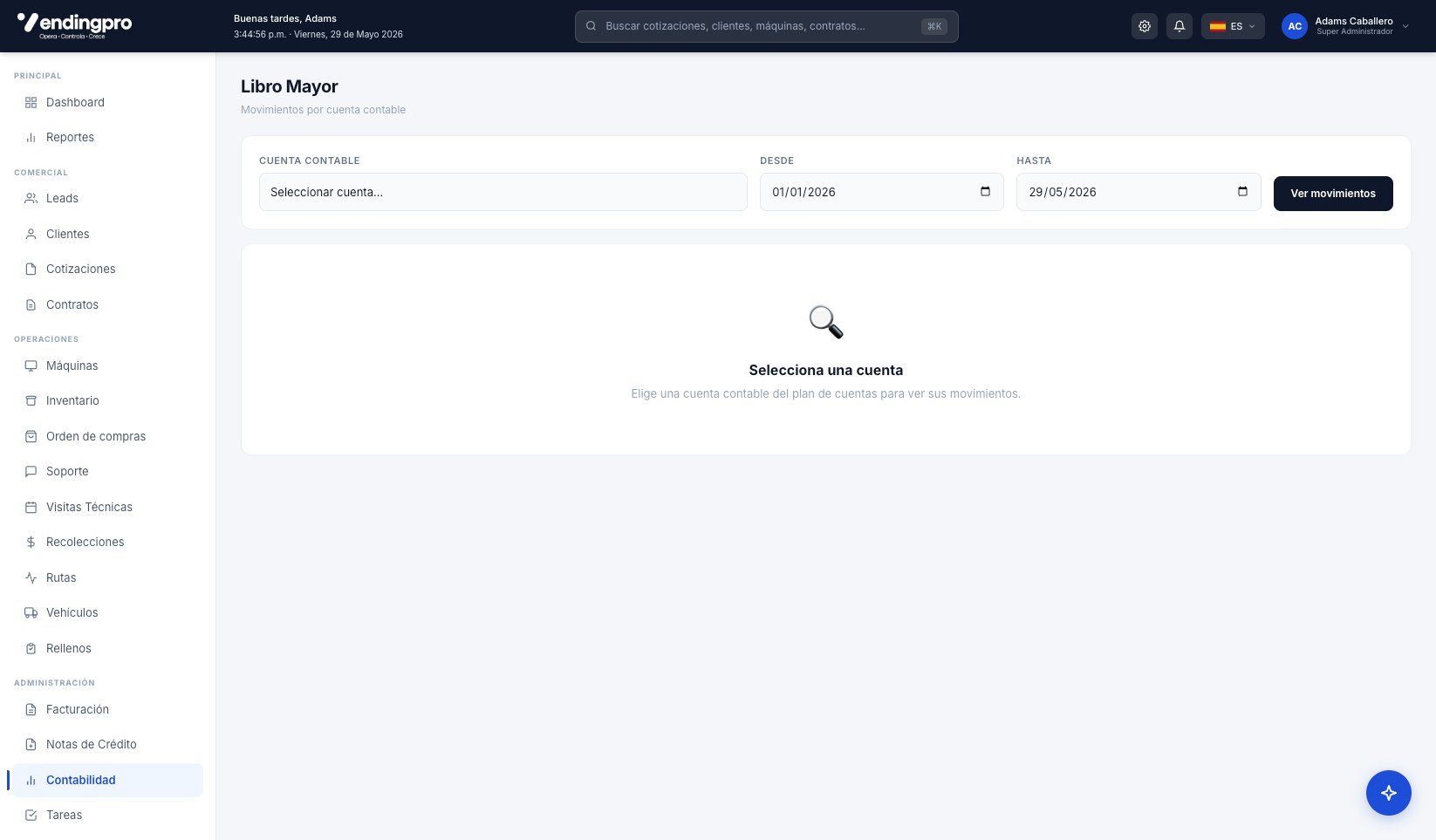Open Cotizaciones from sidebar
This screenshot has height=840, width=1436.
tap(106, 270)
